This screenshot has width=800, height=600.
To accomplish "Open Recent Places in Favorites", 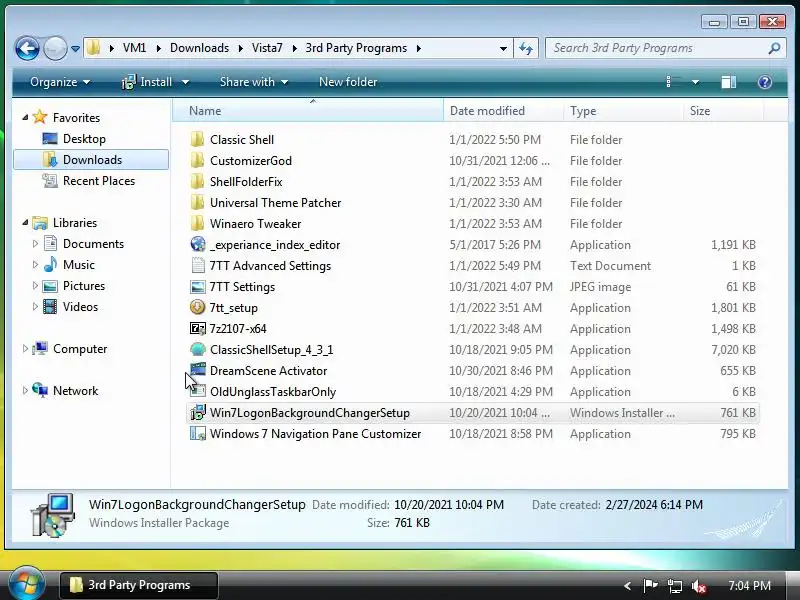I will point(88,181).
